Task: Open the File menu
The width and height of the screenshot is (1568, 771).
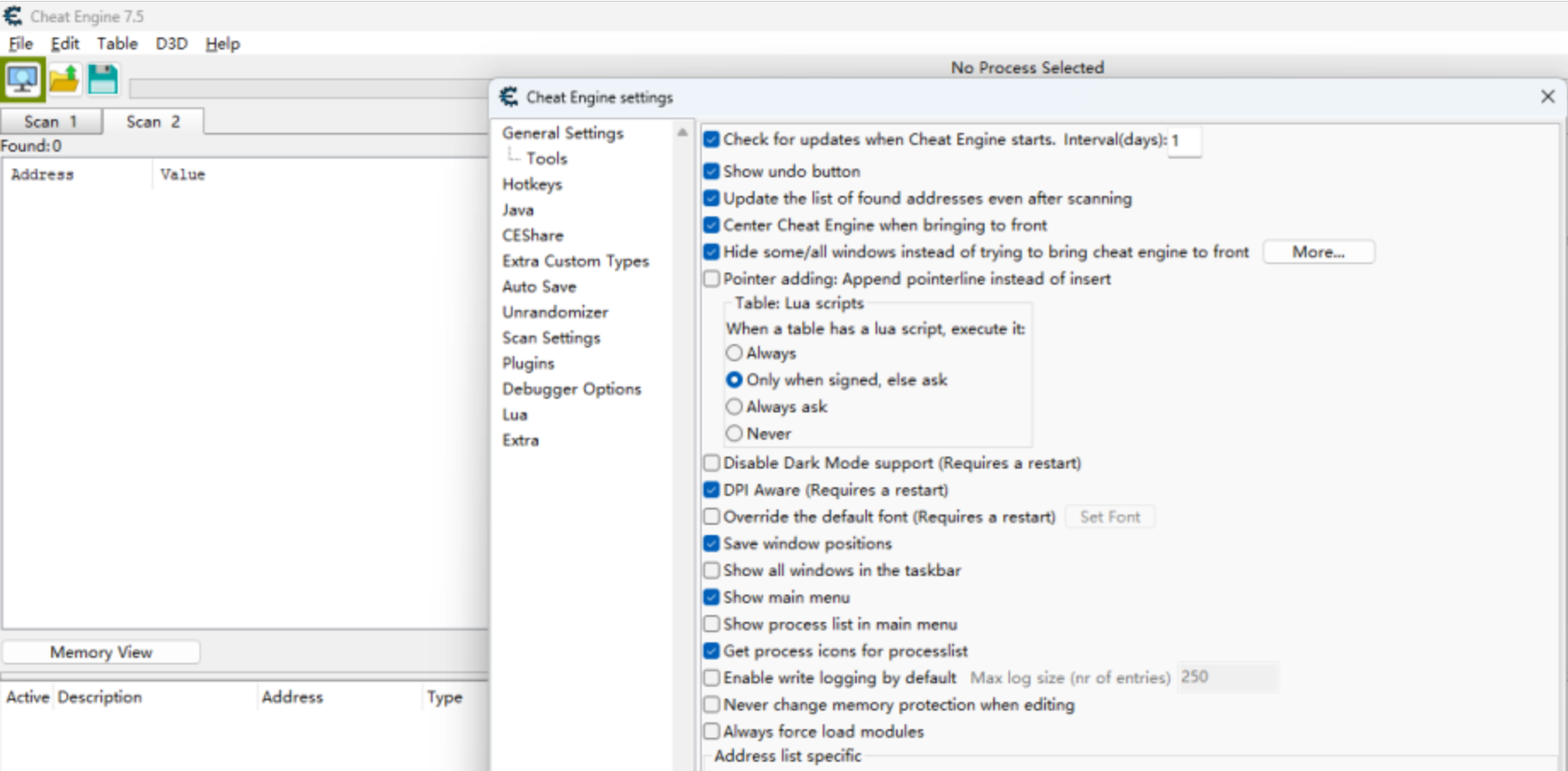Action: [20, 43]
